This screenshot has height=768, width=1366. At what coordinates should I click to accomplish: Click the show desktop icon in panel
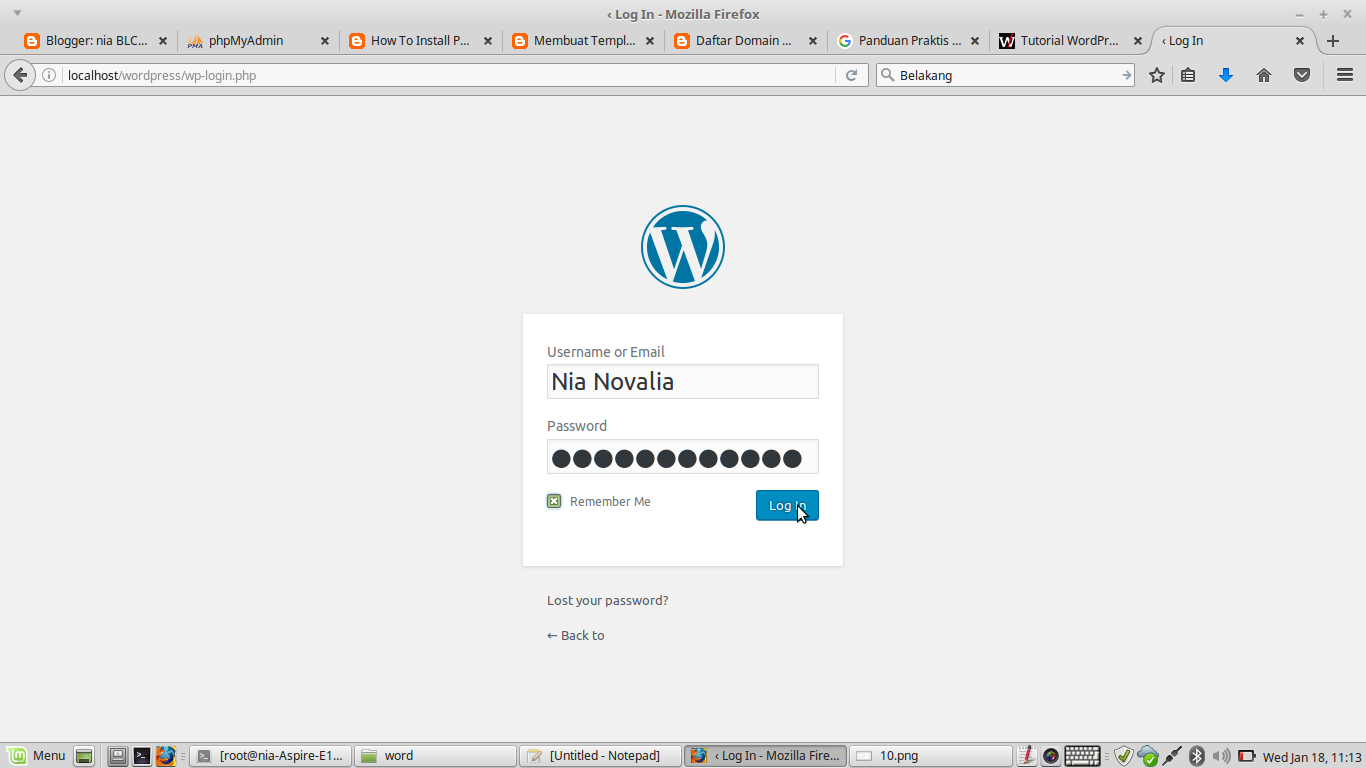tap(84, 756)
